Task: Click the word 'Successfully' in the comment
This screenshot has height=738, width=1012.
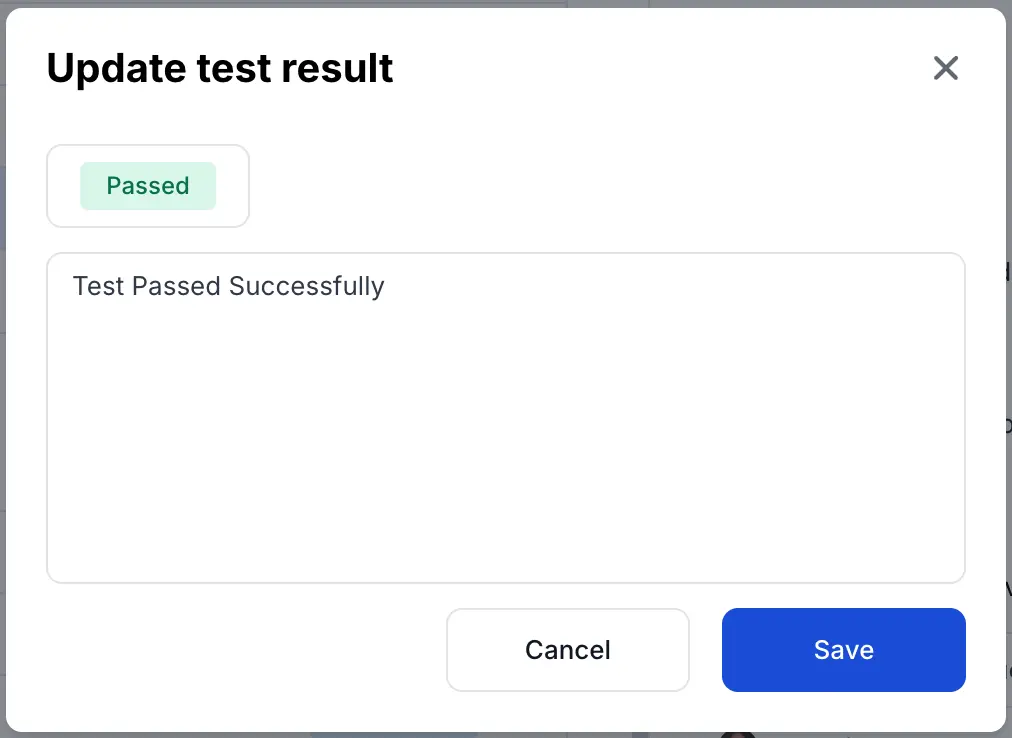Action: pyautogui.click(x=306, y=286)
